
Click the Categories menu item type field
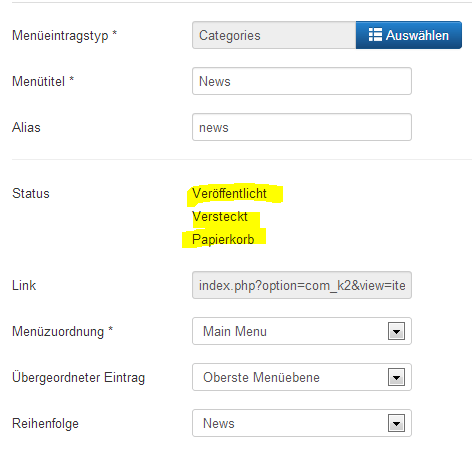[274, 35]
